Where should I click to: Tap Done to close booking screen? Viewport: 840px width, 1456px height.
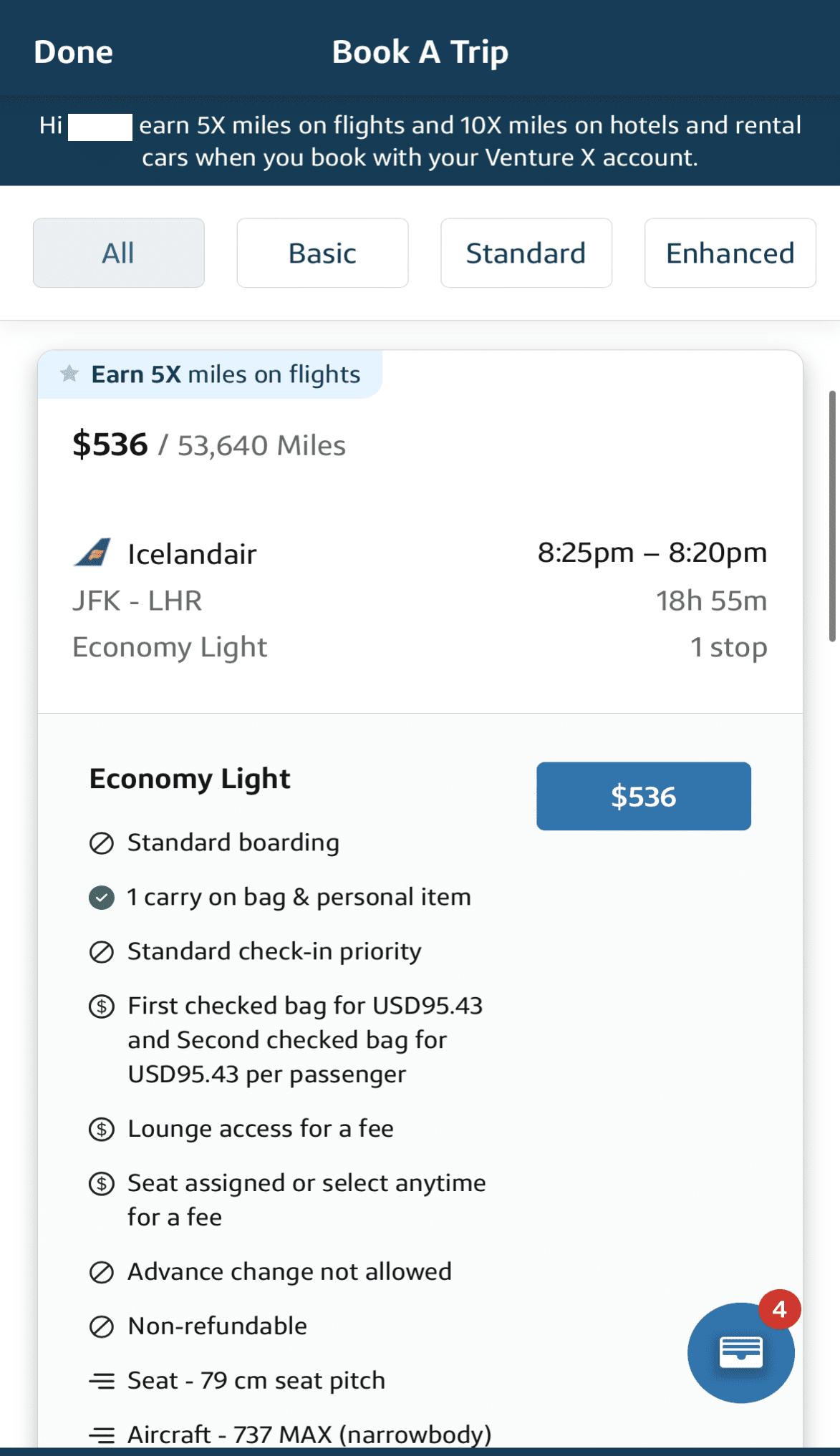pos(72,52)
